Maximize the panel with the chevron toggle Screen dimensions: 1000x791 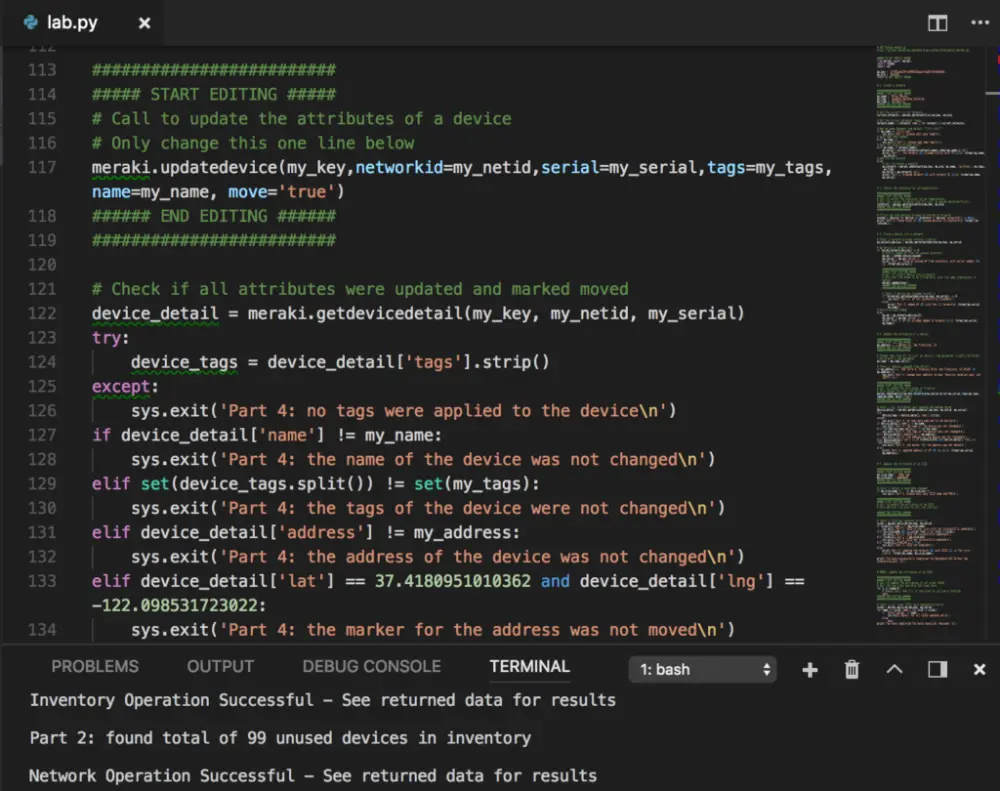click(894, 670)
